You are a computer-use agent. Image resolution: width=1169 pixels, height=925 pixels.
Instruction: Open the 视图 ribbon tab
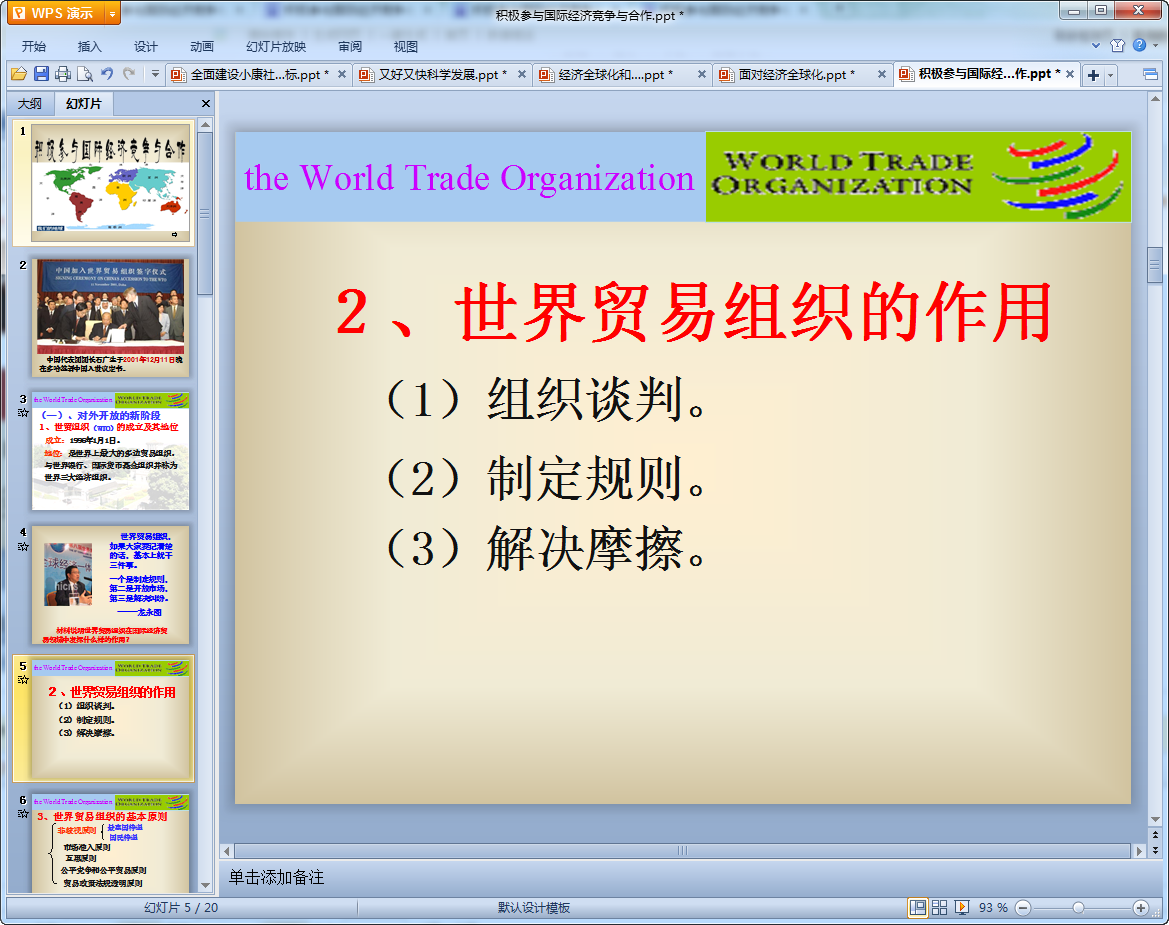pos(406,46)
